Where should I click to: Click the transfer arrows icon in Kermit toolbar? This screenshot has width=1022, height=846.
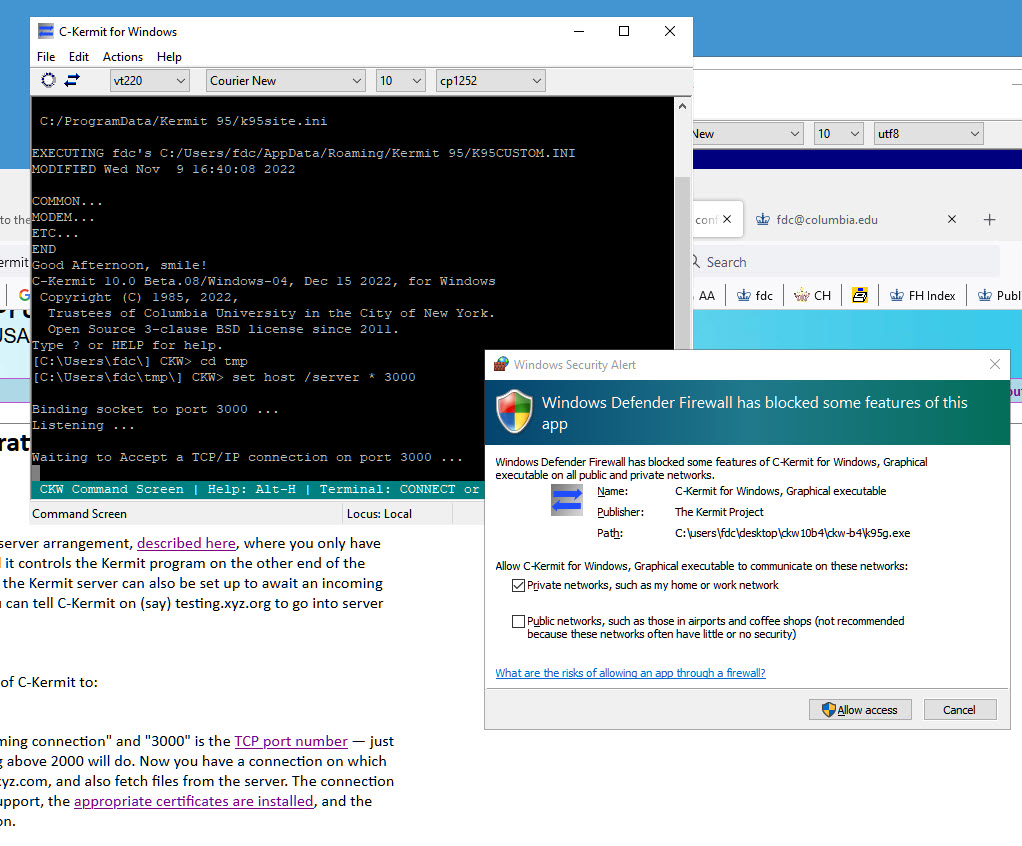pos(72,80)
